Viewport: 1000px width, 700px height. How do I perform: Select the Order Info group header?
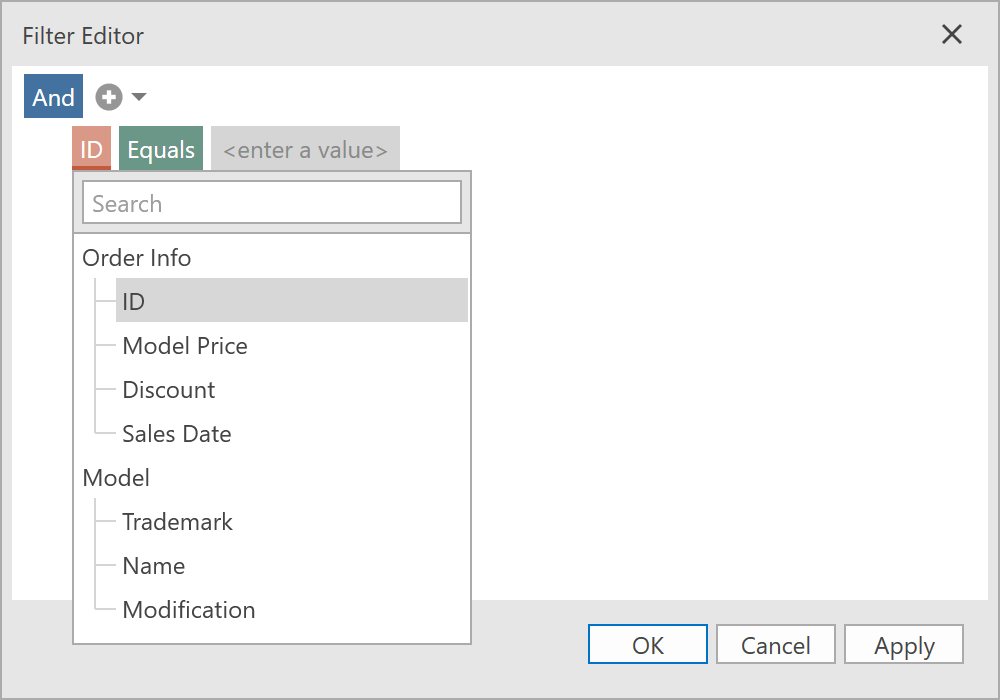(x=137, y=258)
